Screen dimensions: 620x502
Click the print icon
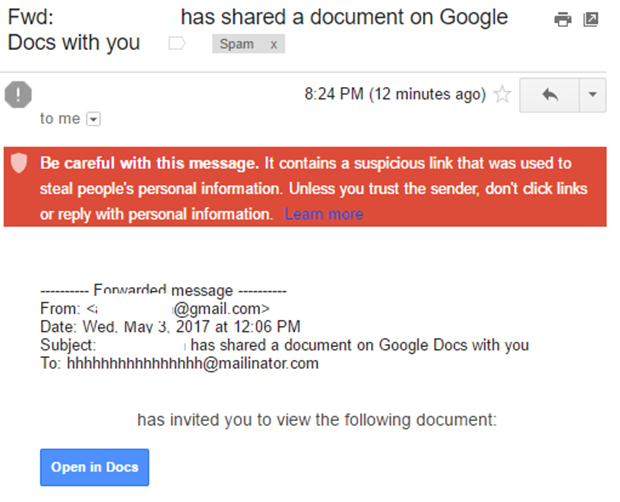pos(563,19)
